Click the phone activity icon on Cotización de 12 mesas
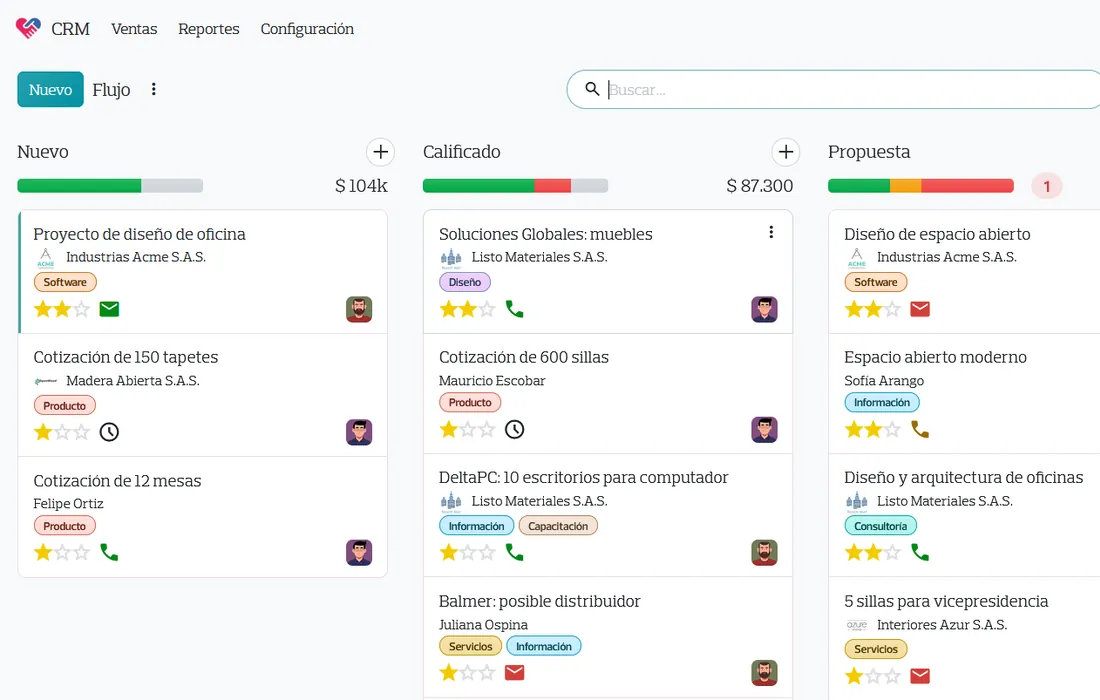Screen dimensions: 1100x700 [109, 553]
